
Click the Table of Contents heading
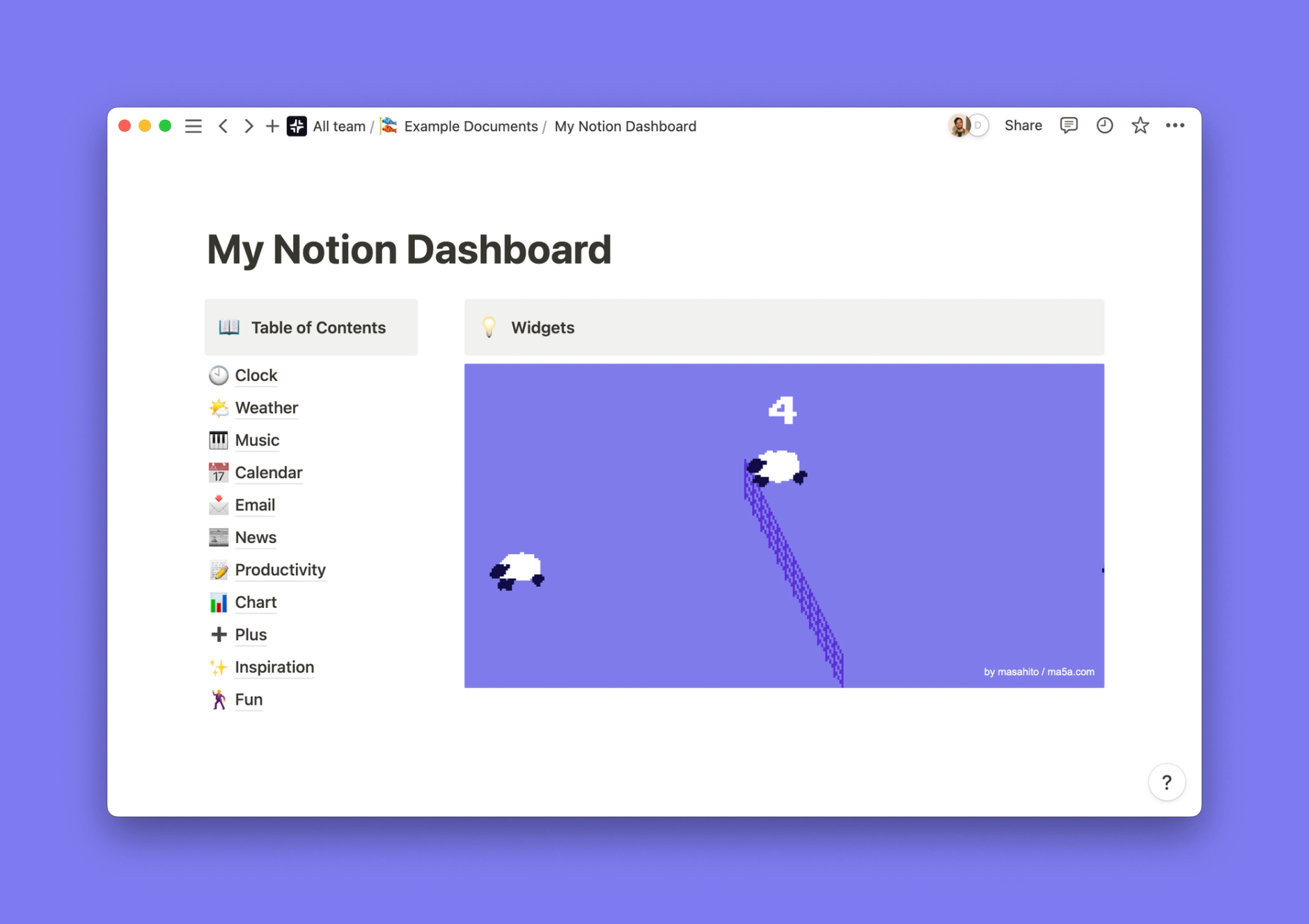click(x=318, y=327)
